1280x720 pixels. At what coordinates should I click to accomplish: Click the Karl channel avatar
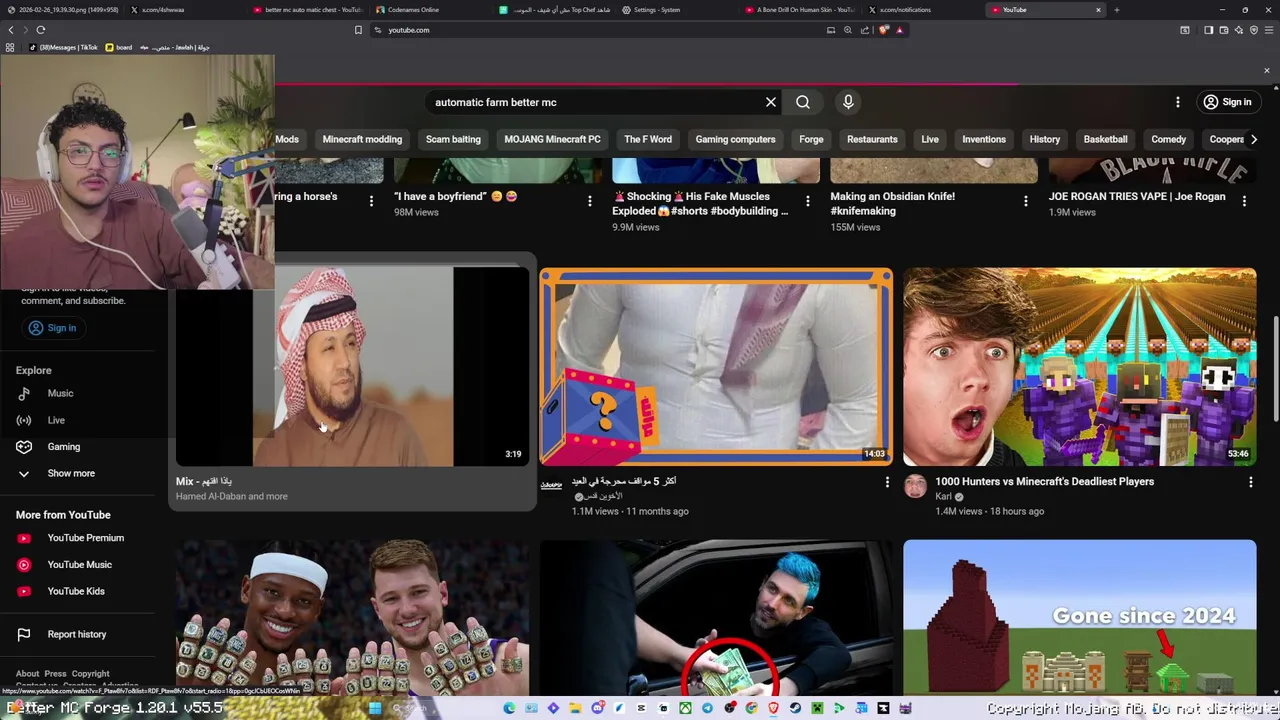tap(915, 486)
